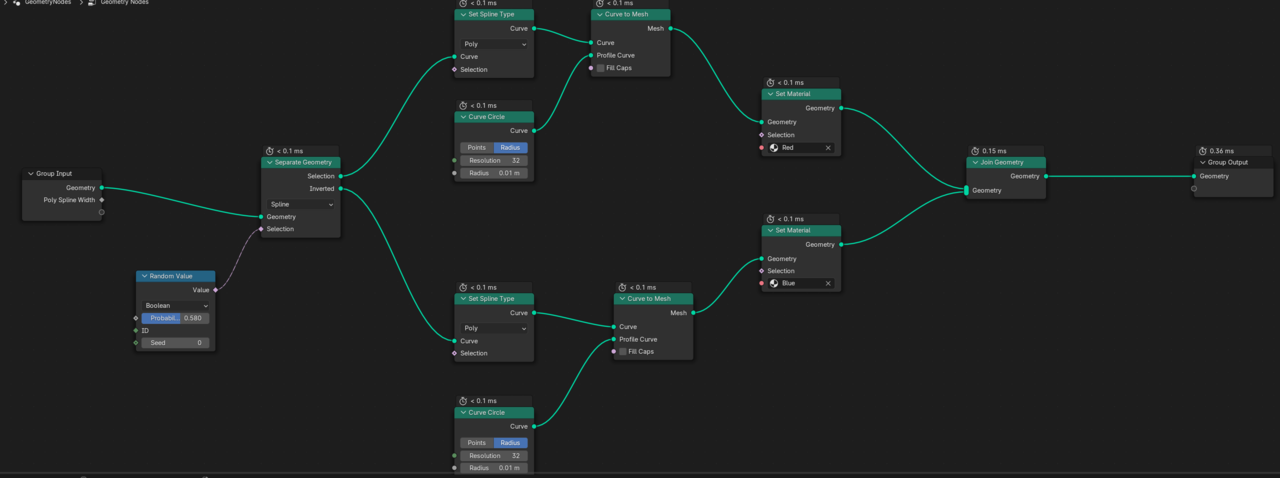Collapse the Random Value node
The height and width of the screenshot is (478, 1280).
click(144, 276)
